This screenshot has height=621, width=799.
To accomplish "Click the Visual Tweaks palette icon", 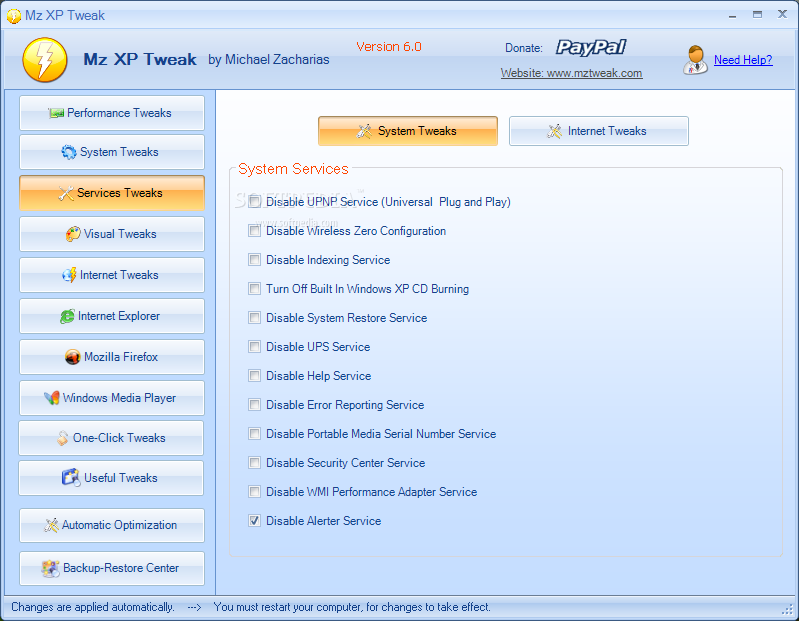I will click(73, 234).
